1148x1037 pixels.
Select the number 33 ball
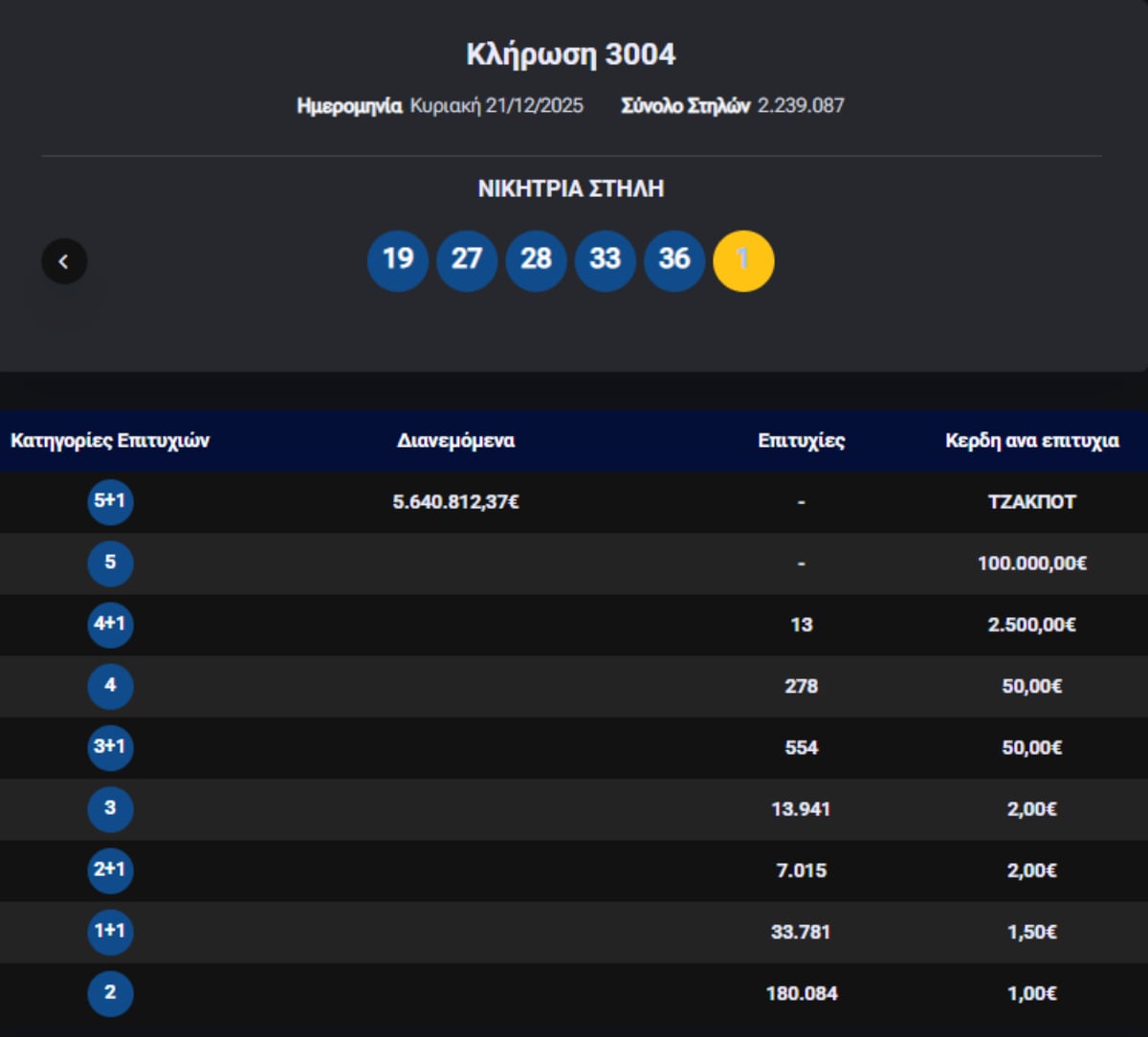click(x=605, y=260)
